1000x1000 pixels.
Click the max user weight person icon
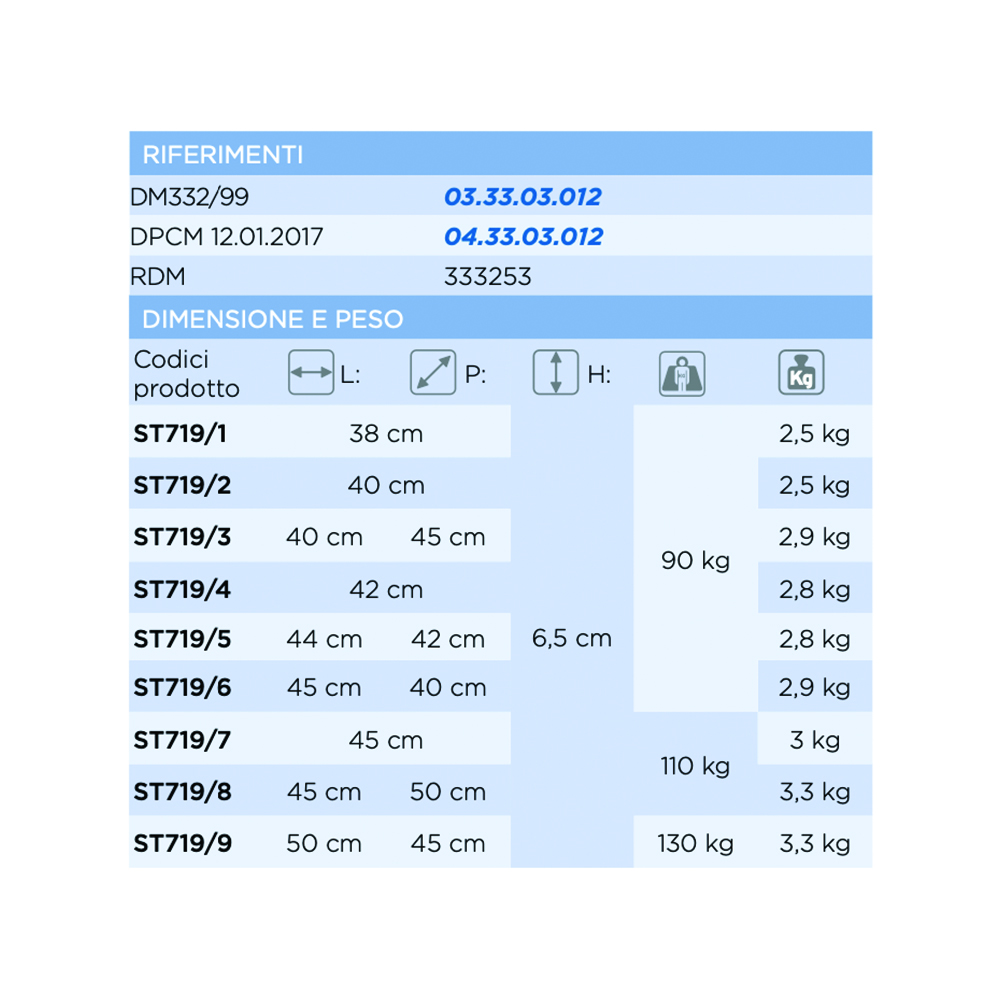(682, 374)
